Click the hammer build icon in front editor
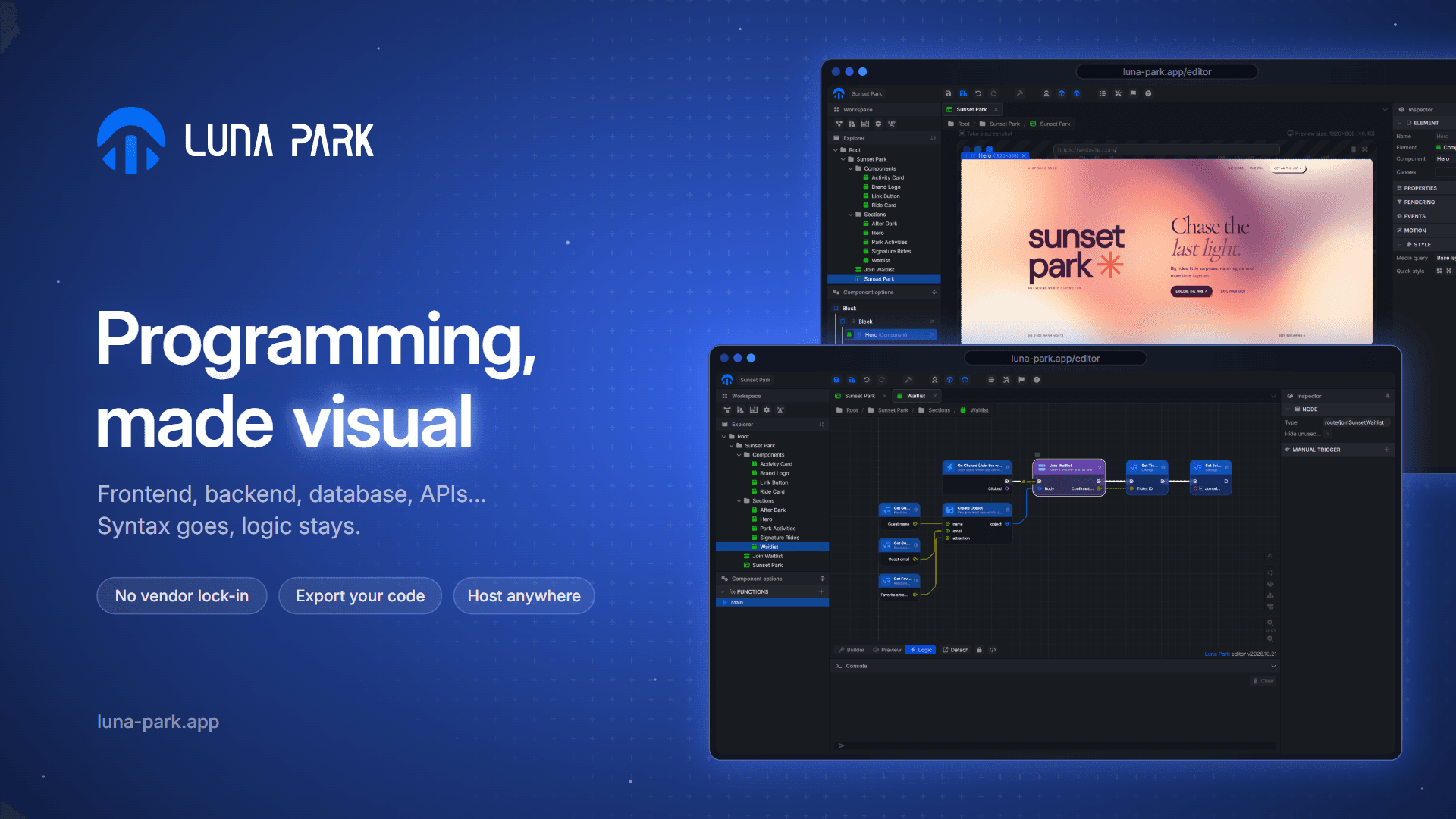1456x819 pixels. (908, 380)
